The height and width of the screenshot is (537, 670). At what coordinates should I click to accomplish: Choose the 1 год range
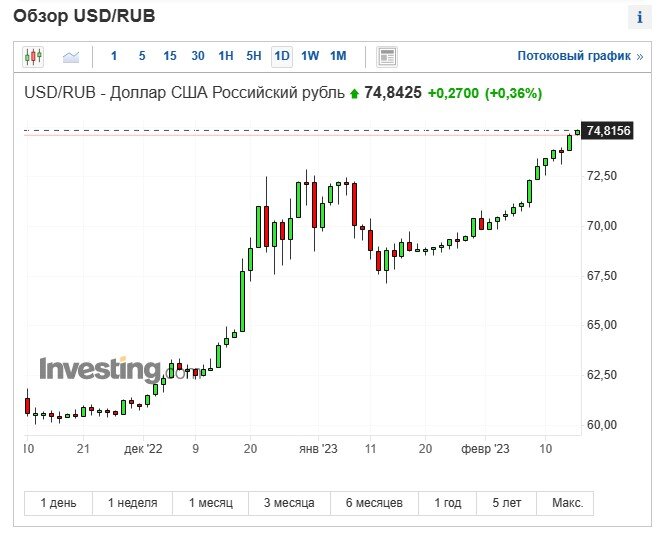[448, 503]
